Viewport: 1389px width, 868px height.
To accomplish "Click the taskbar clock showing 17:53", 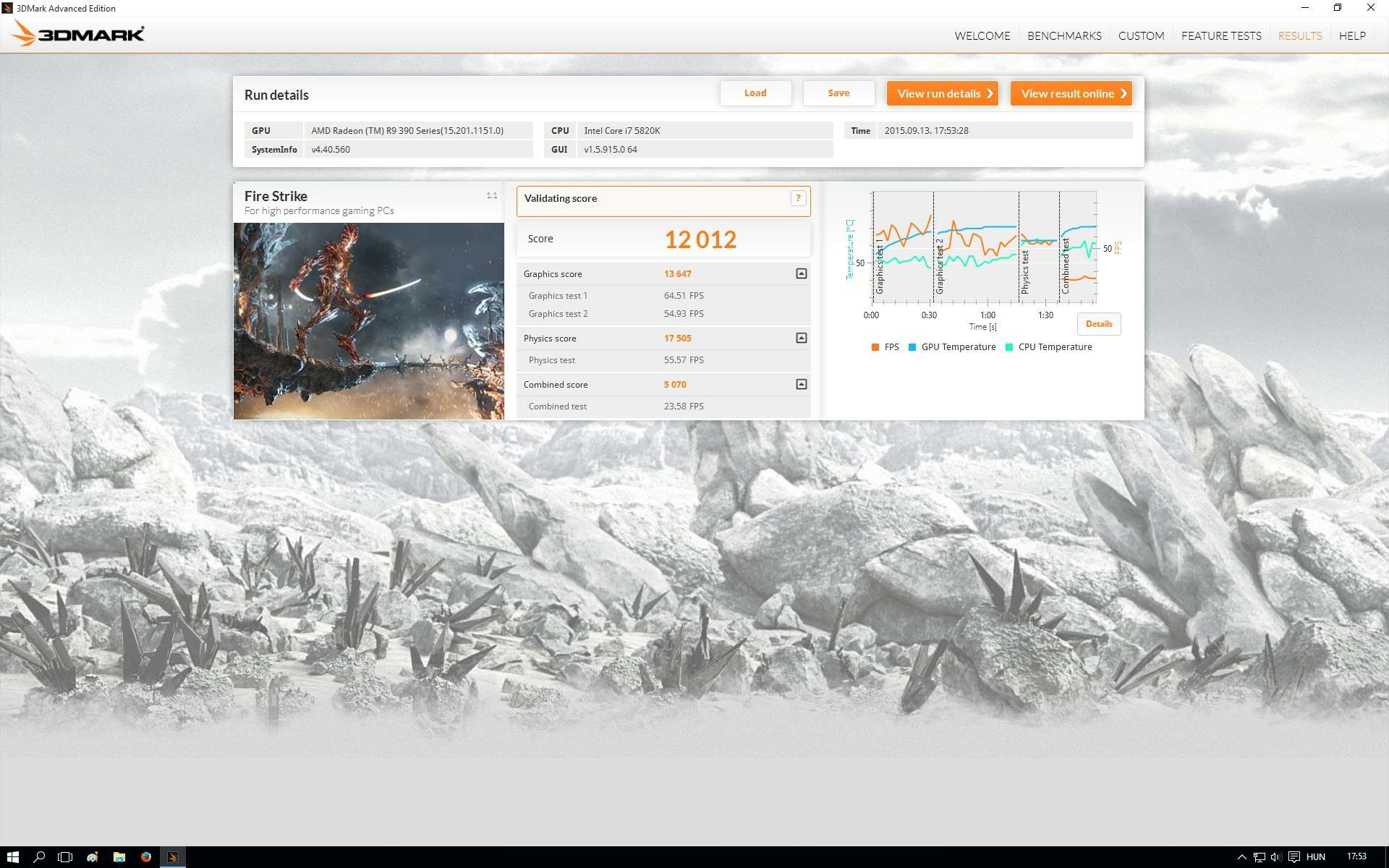I will tap(1356, 857).
